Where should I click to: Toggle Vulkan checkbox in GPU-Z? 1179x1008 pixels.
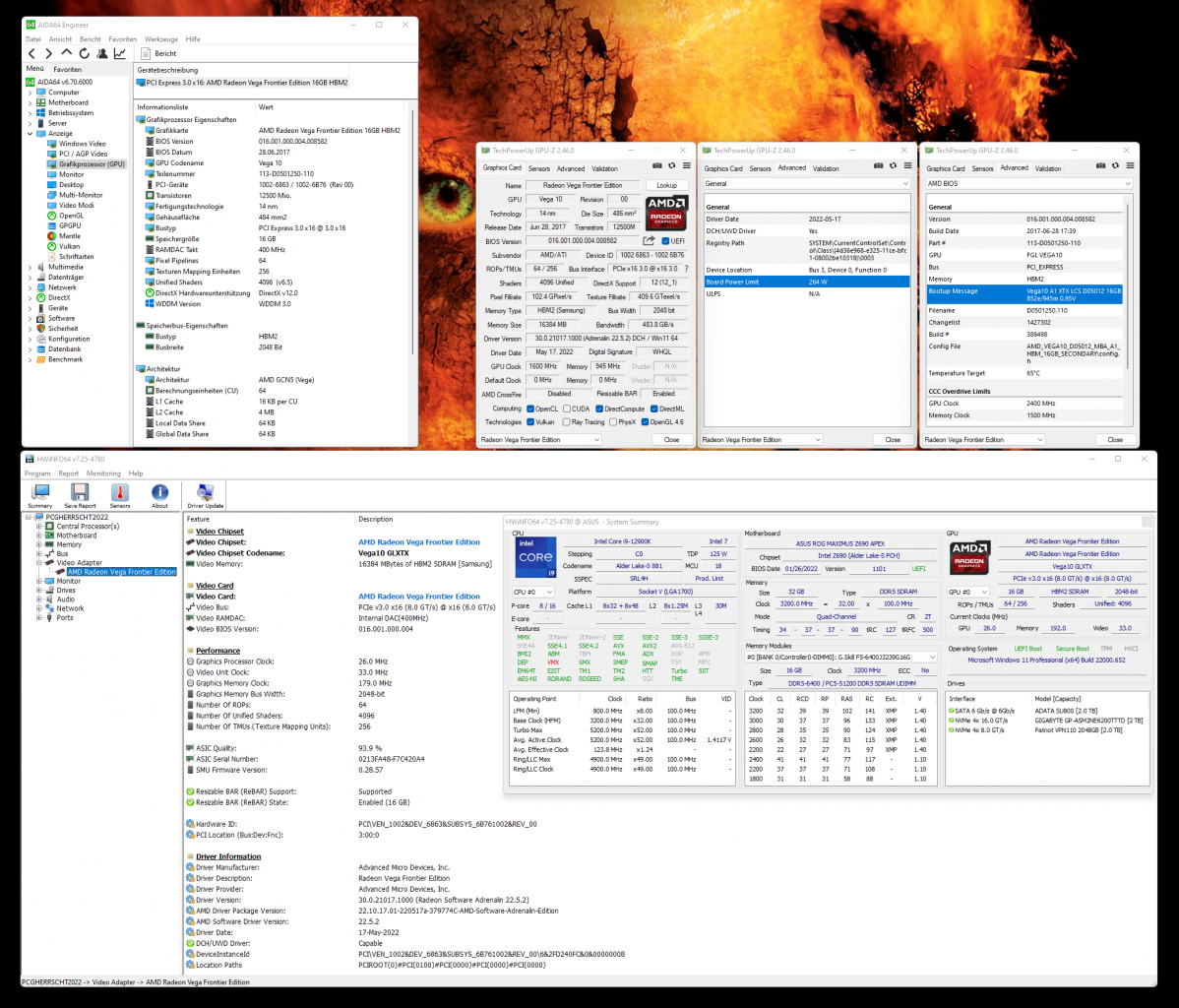tap(530, 422)
